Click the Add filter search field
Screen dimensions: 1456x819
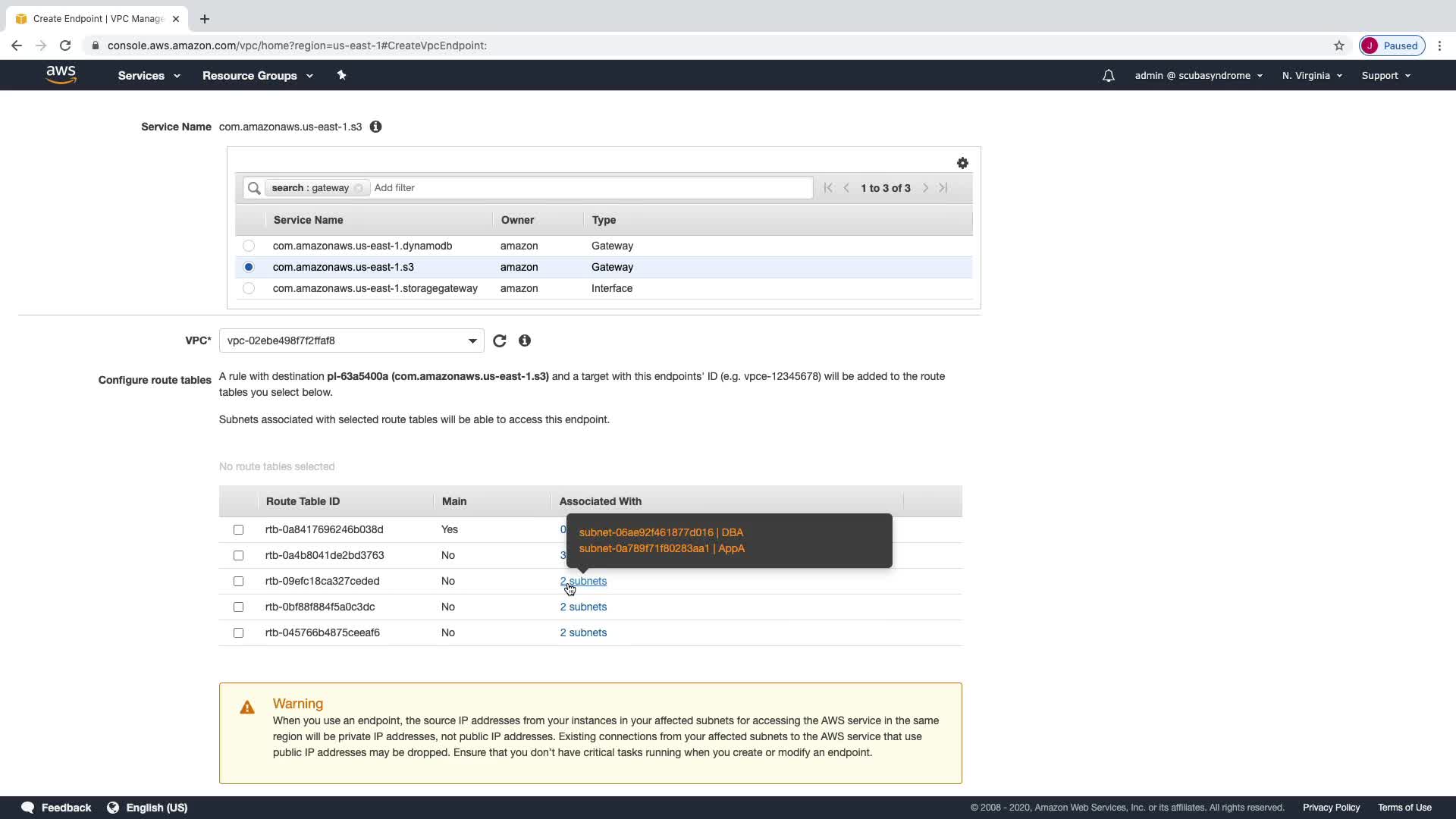pos(591,188)
